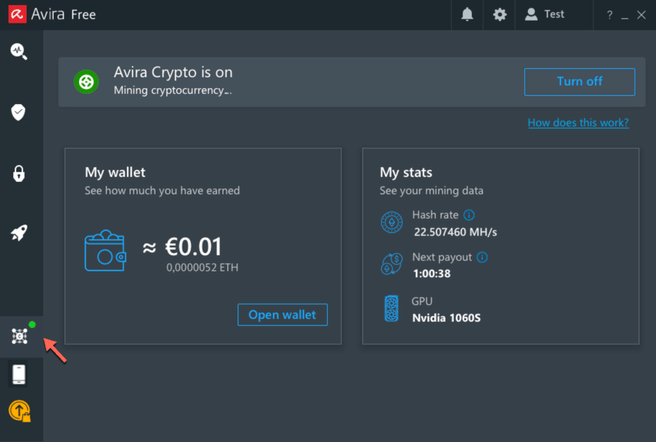Click the Avira logo in title bar
Screen dimensions: 656x442
[17, 15]
